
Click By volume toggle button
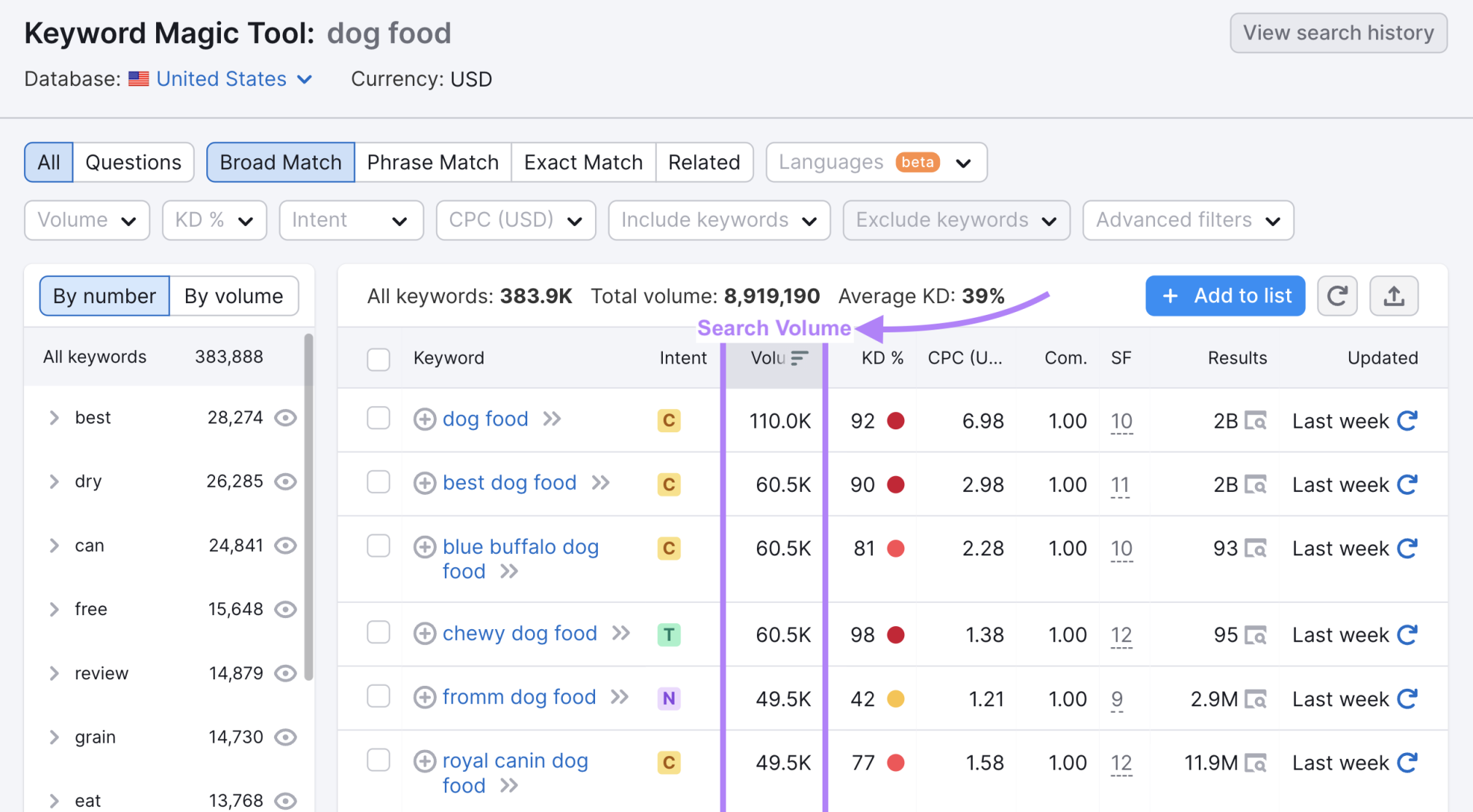232,294
